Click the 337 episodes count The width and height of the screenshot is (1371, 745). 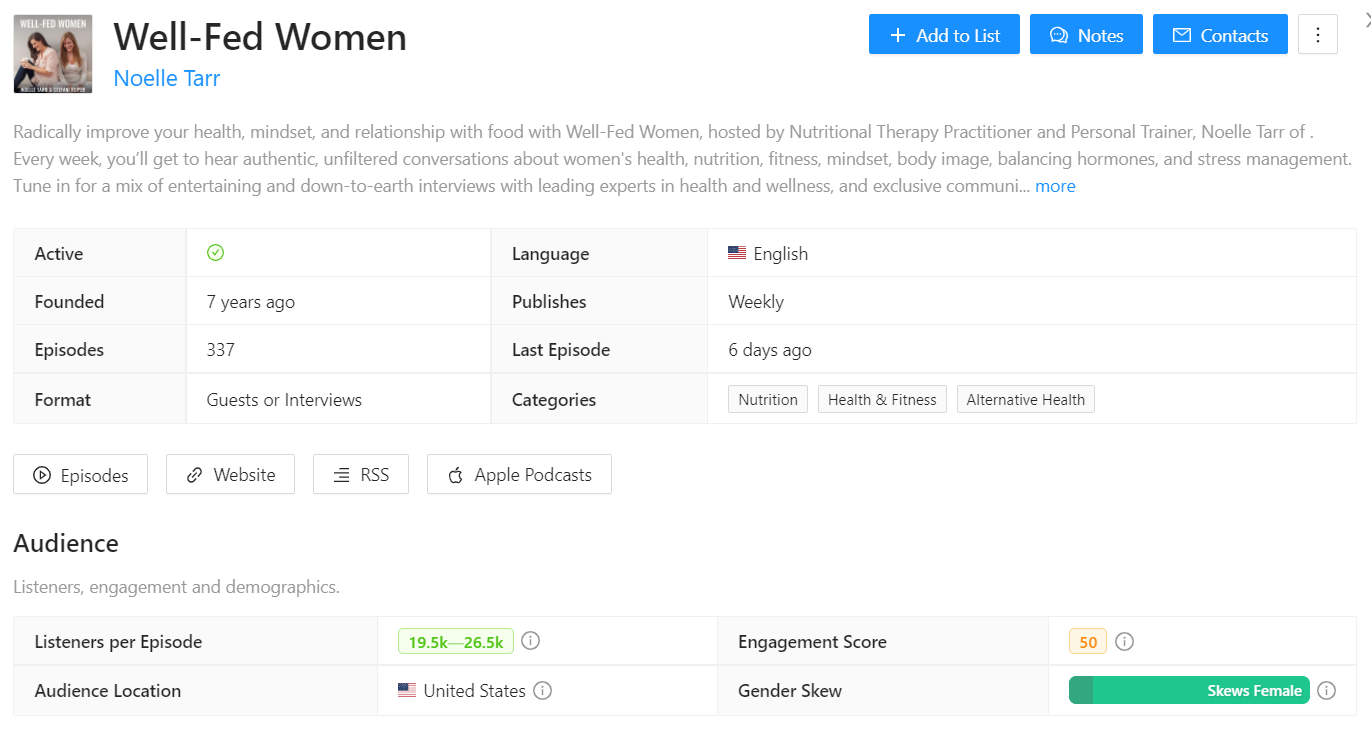(x=221, y=349)
